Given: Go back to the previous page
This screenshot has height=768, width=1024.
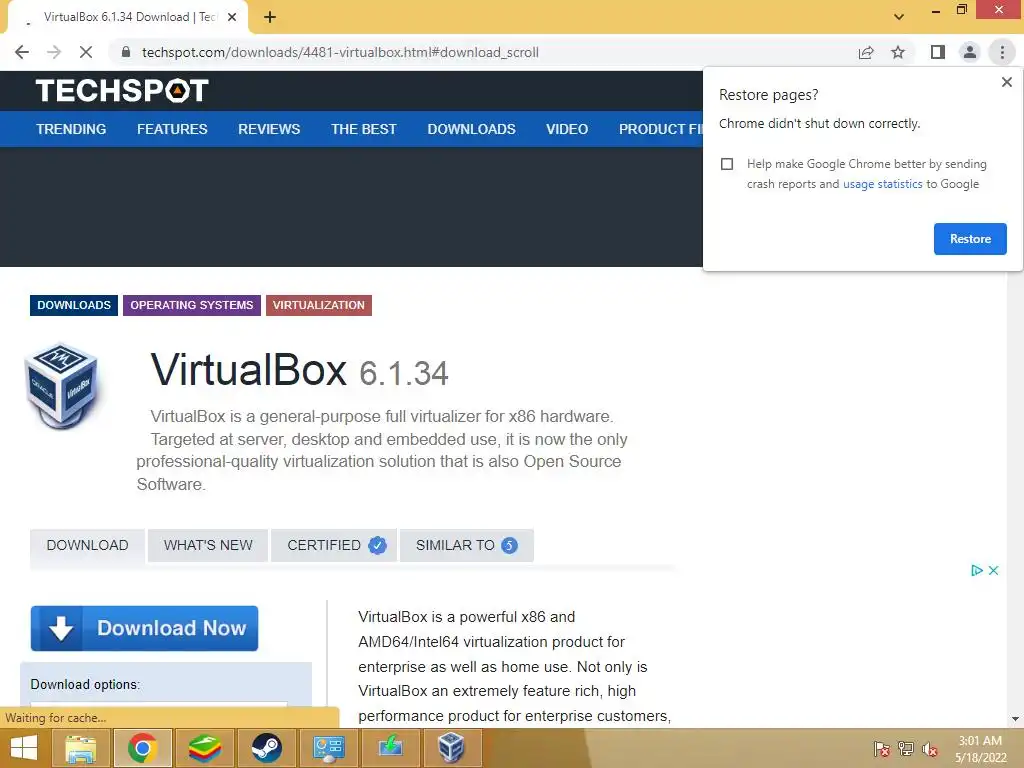Looking at the screenshot, I should point(22,52).
